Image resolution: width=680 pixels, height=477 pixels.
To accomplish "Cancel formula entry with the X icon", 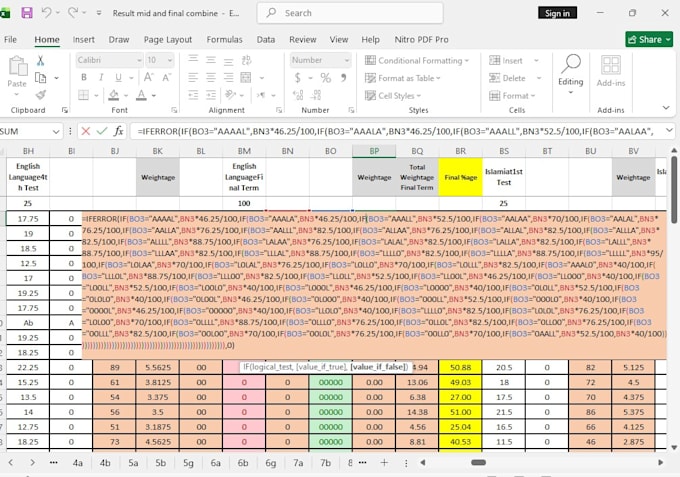I will pos(86,131).
